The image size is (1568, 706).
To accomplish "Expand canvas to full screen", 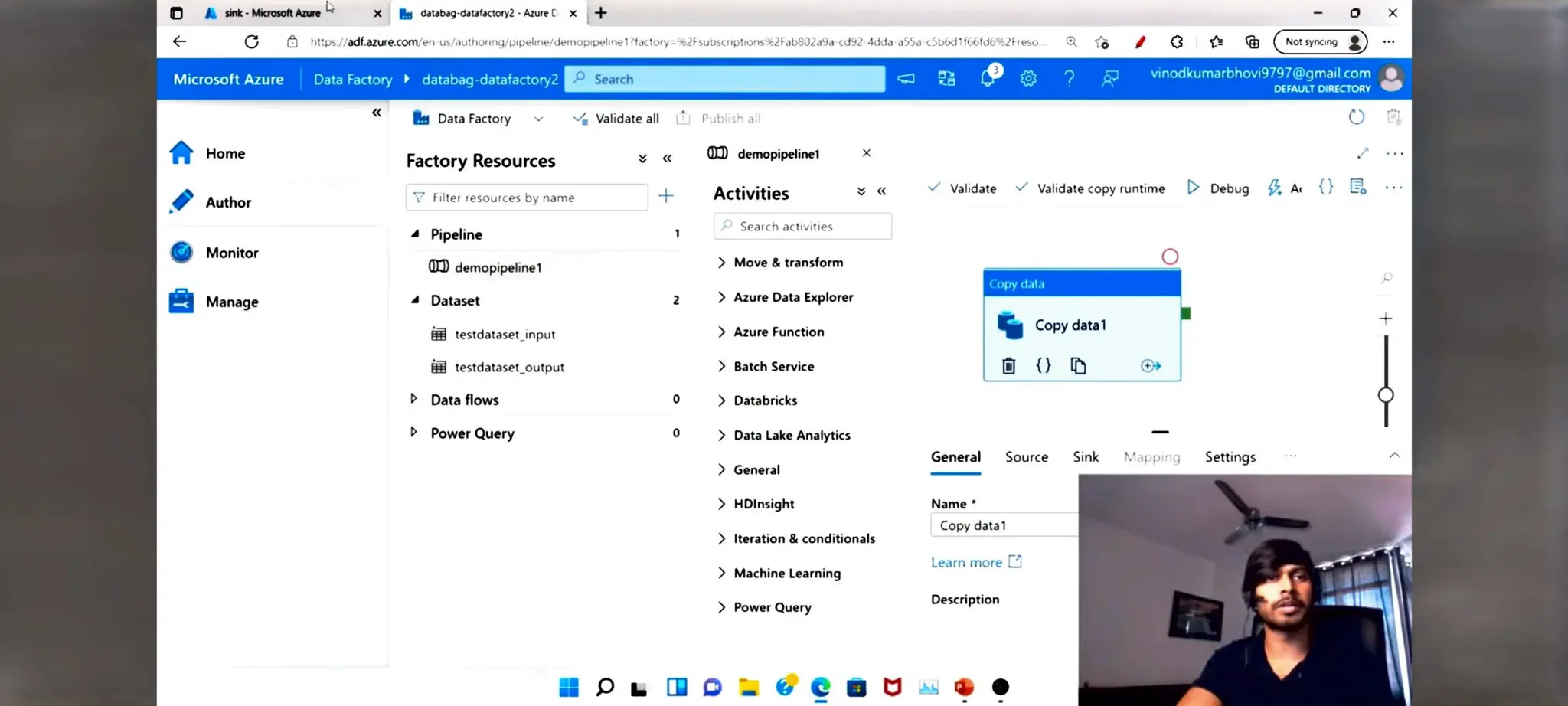I will (x=1363, y=153).
